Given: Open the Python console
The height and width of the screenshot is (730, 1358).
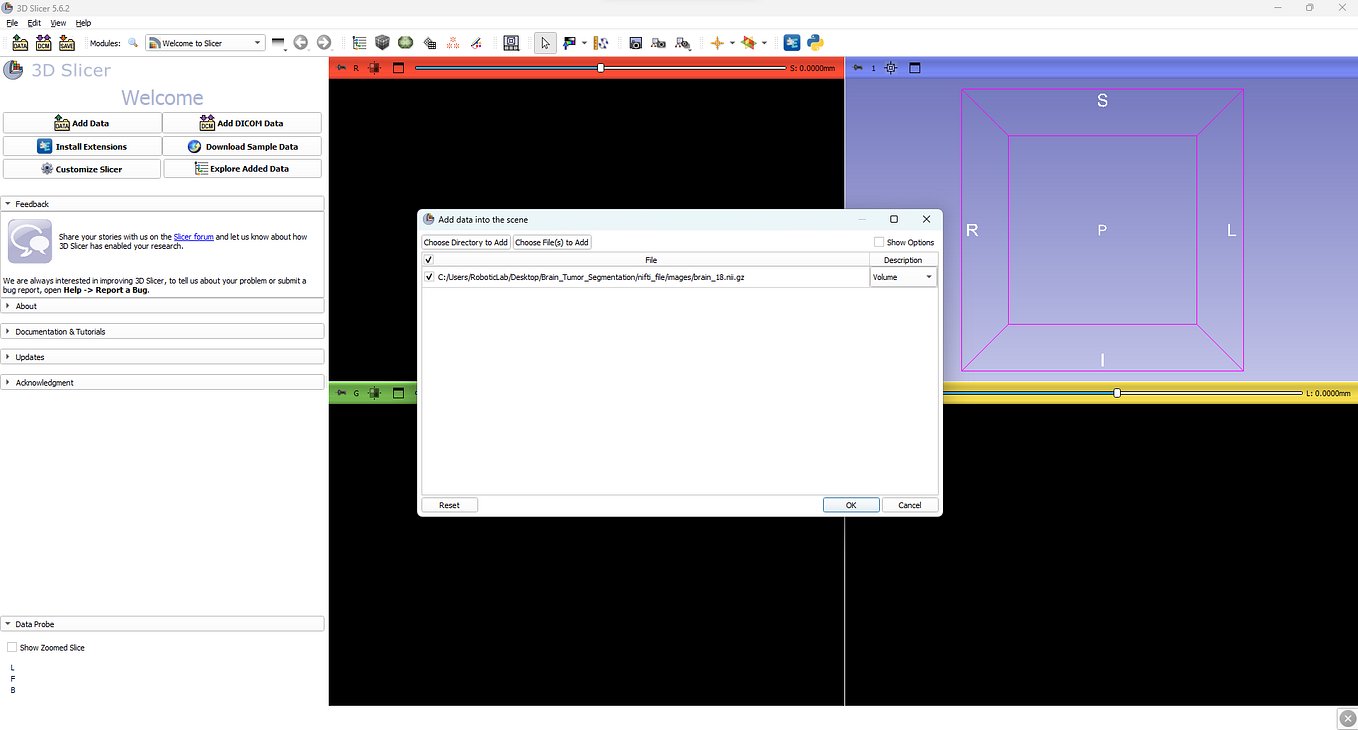Looking at the screenshot, I should coord(814,42).
